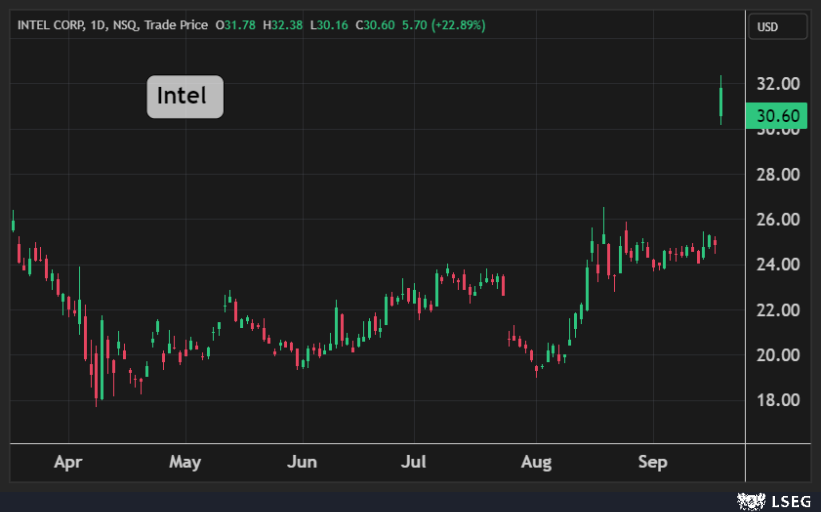Click the 26.00 price axis label
Image resolution: width=821 pixels, height=512 pixels.
pos(777,220)
